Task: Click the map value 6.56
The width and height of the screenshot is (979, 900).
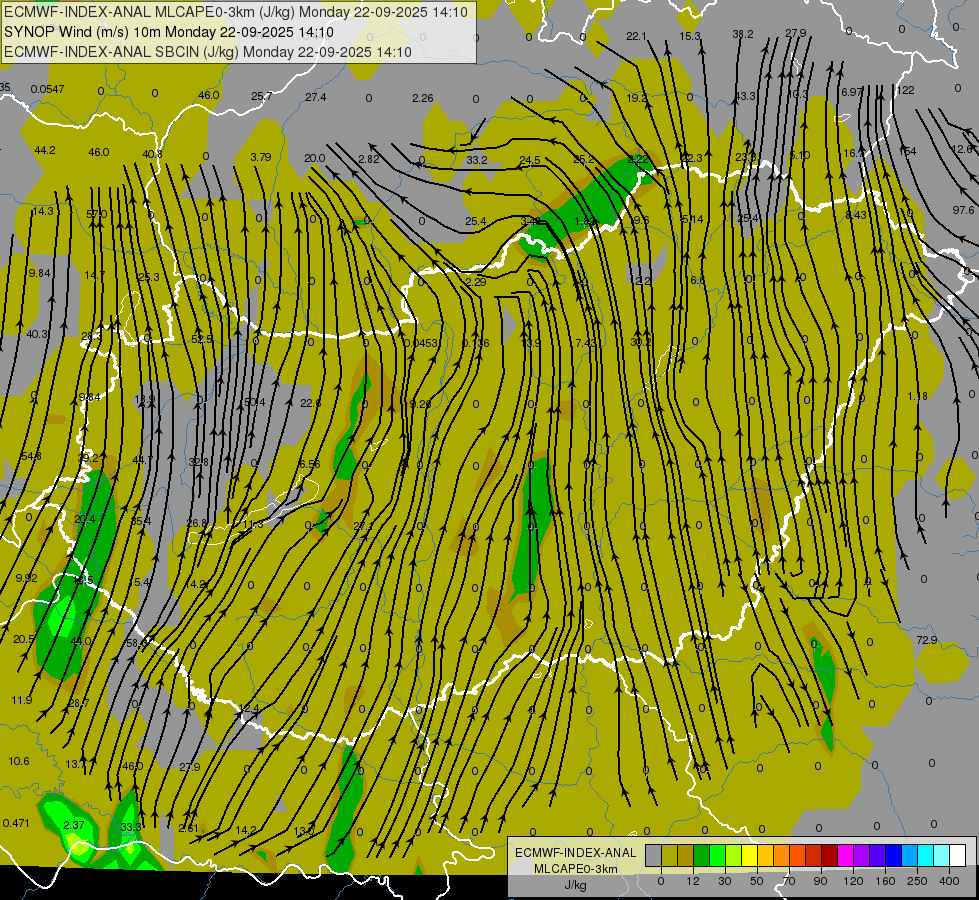Action: click(309, 464)
